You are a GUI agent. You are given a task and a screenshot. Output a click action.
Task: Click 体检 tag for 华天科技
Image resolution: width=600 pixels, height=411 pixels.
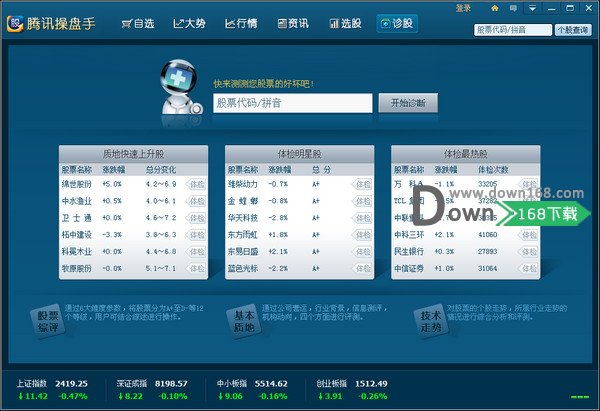tap(362, 218)
